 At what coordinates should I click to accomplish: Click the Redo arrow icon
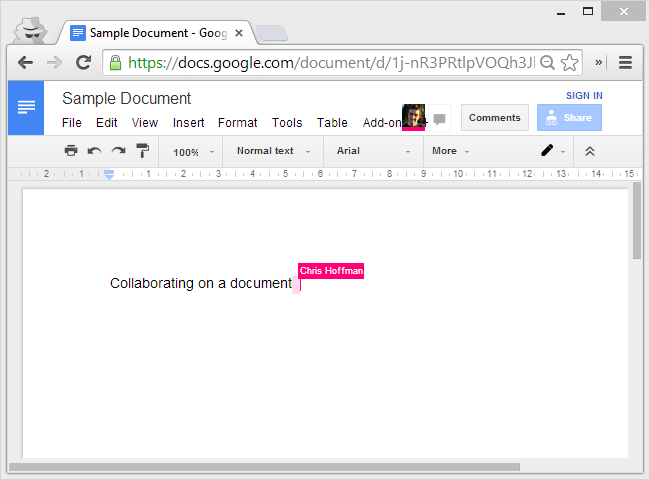(118, 151)
